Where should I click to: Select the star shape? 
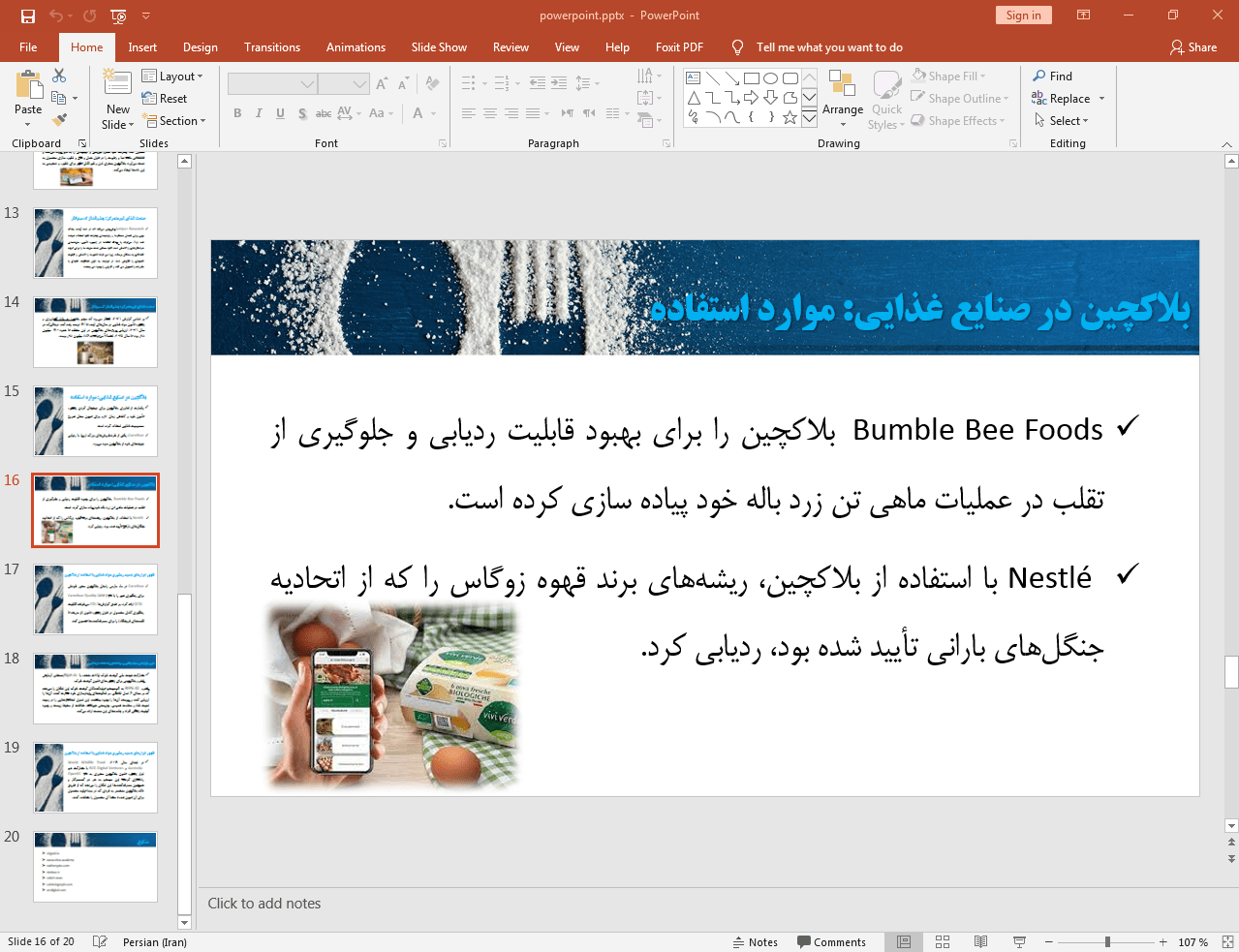tap(790, 117)
